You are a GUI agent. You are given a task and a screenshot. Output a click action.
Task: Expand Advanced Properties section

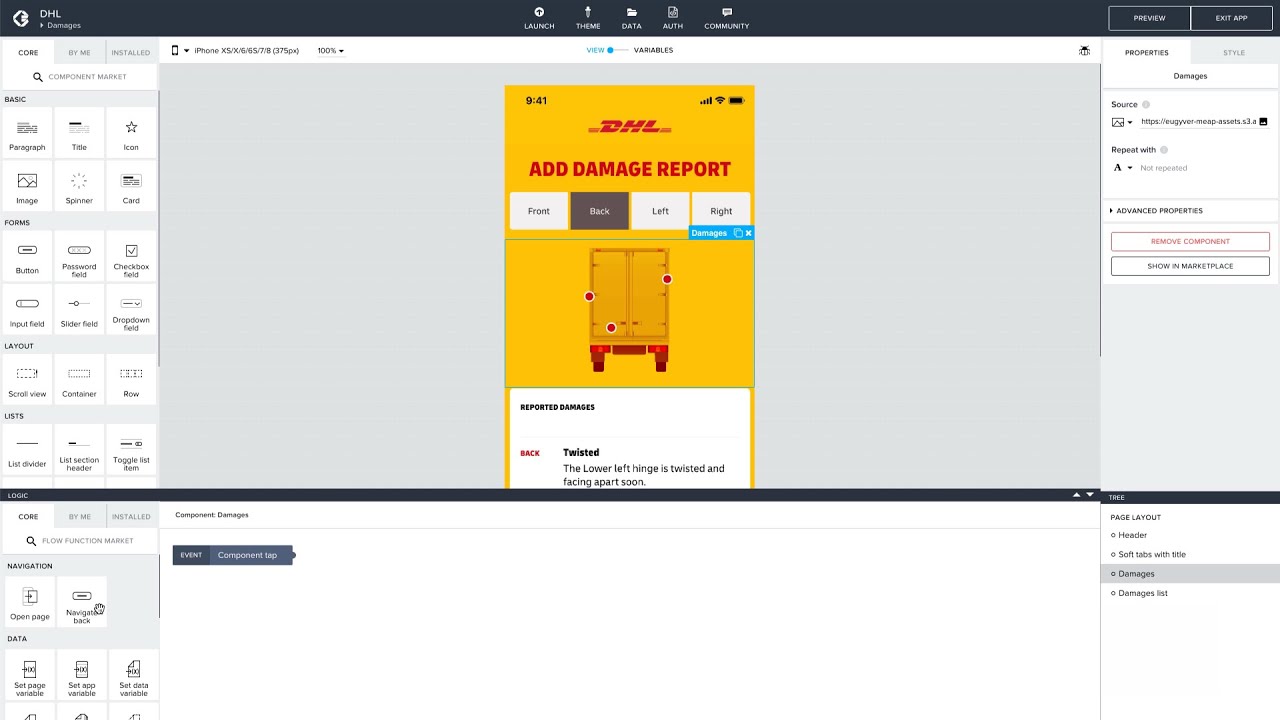coord(1158,211)
